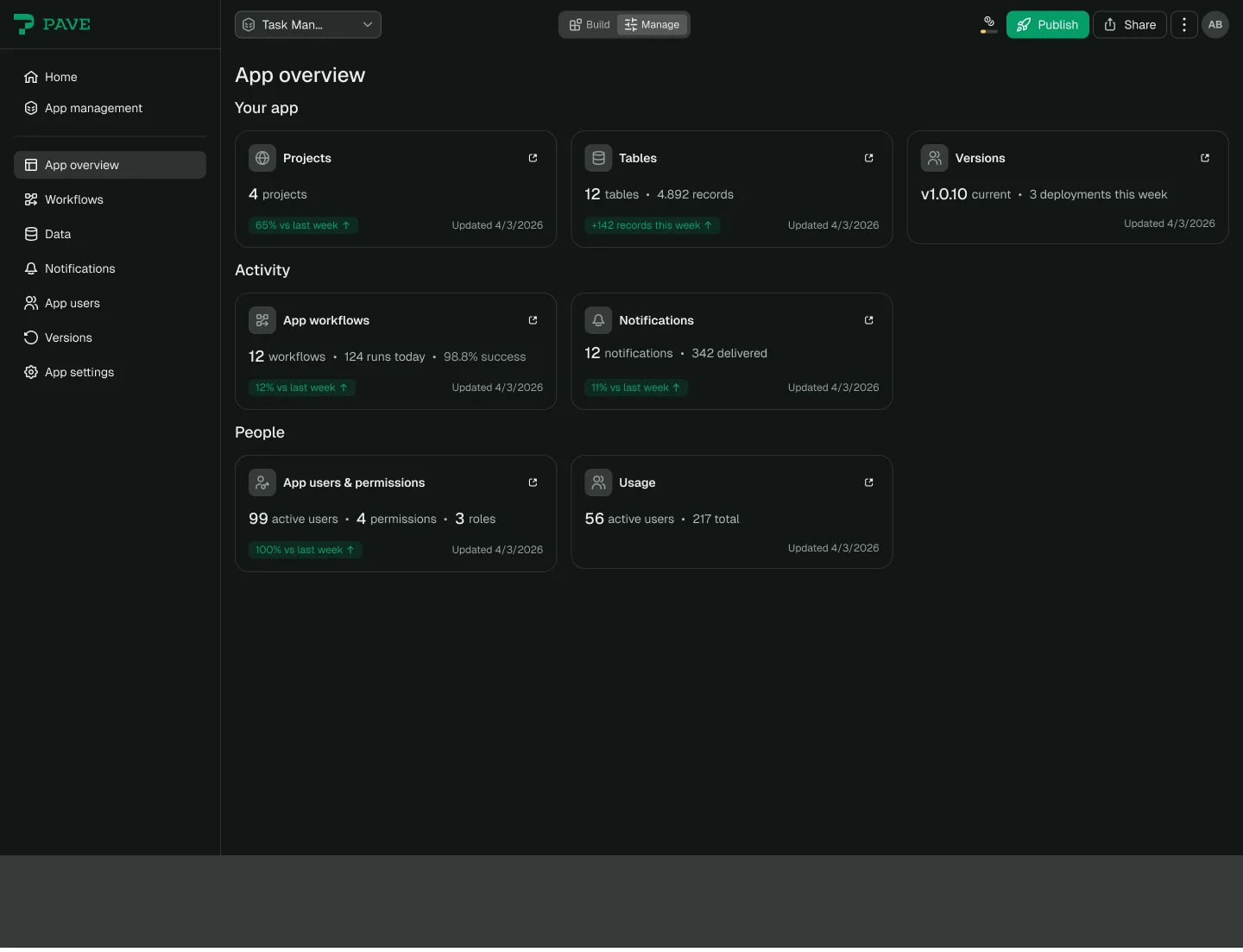The height and width of the screenshot is (952, 1243).
Task: Open Projects card external link icon
Action: pos(533,158)
